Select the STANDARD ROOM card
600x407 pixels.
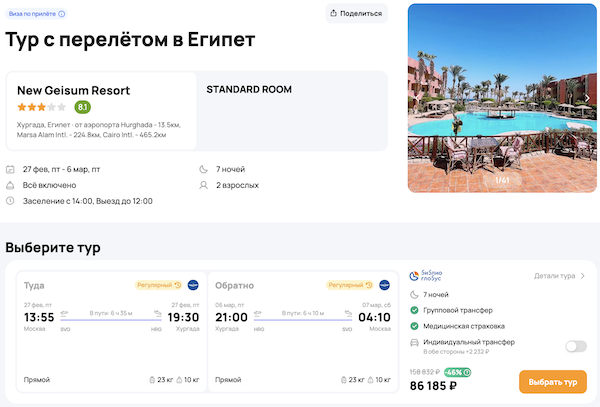(x=292, y=110)
